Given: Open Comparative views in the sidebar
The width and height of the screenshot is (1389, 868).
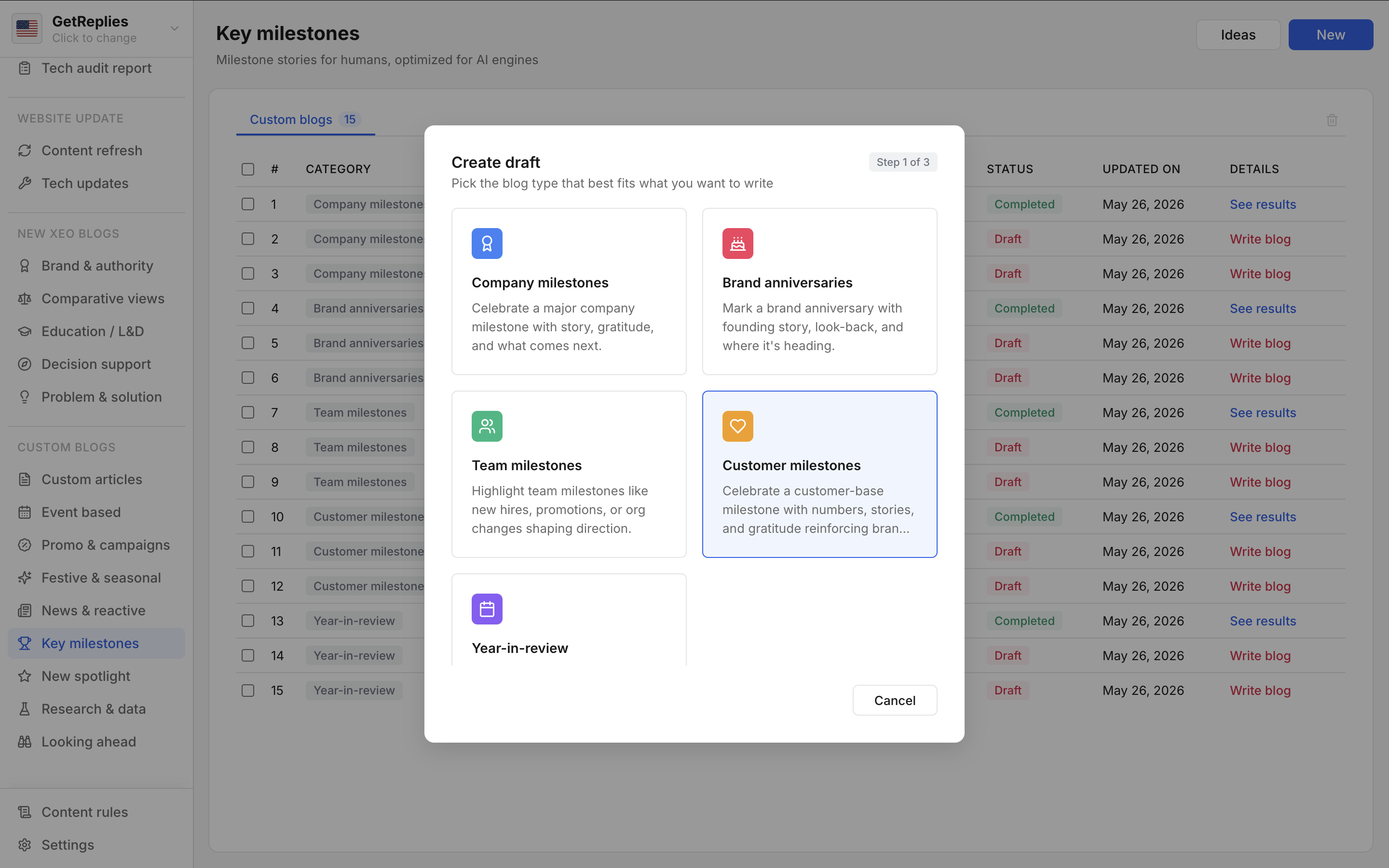Looking at the screenshot, I should click(96, 298).
